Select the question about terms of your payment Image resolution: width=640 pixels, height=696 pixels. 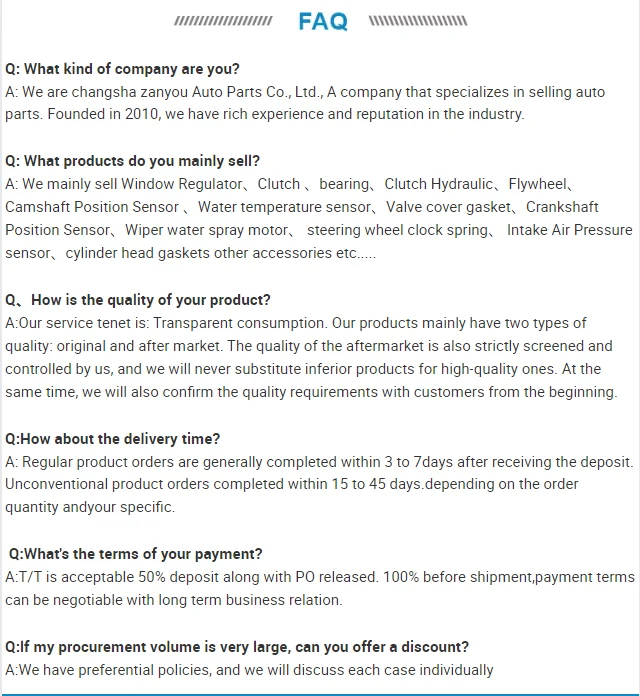136,554
